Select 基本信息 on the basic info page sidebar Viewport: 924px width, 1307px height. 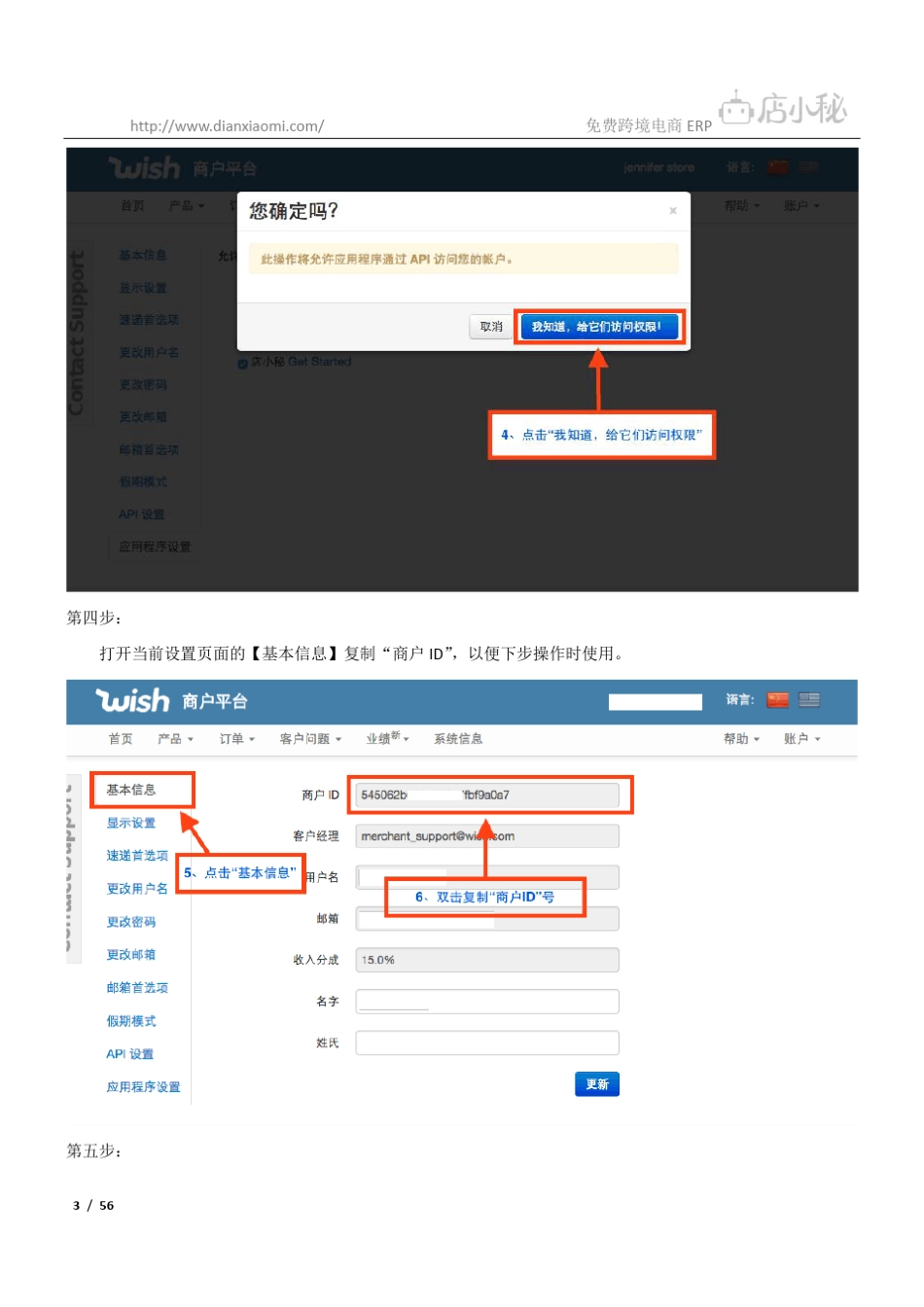click(131, 790)
